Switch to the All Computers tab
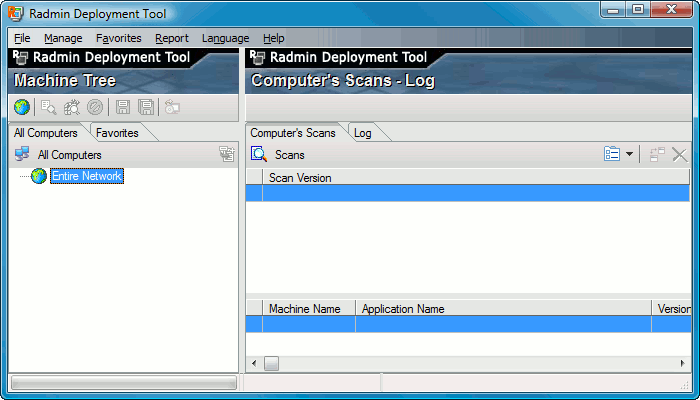 point(46,133)
